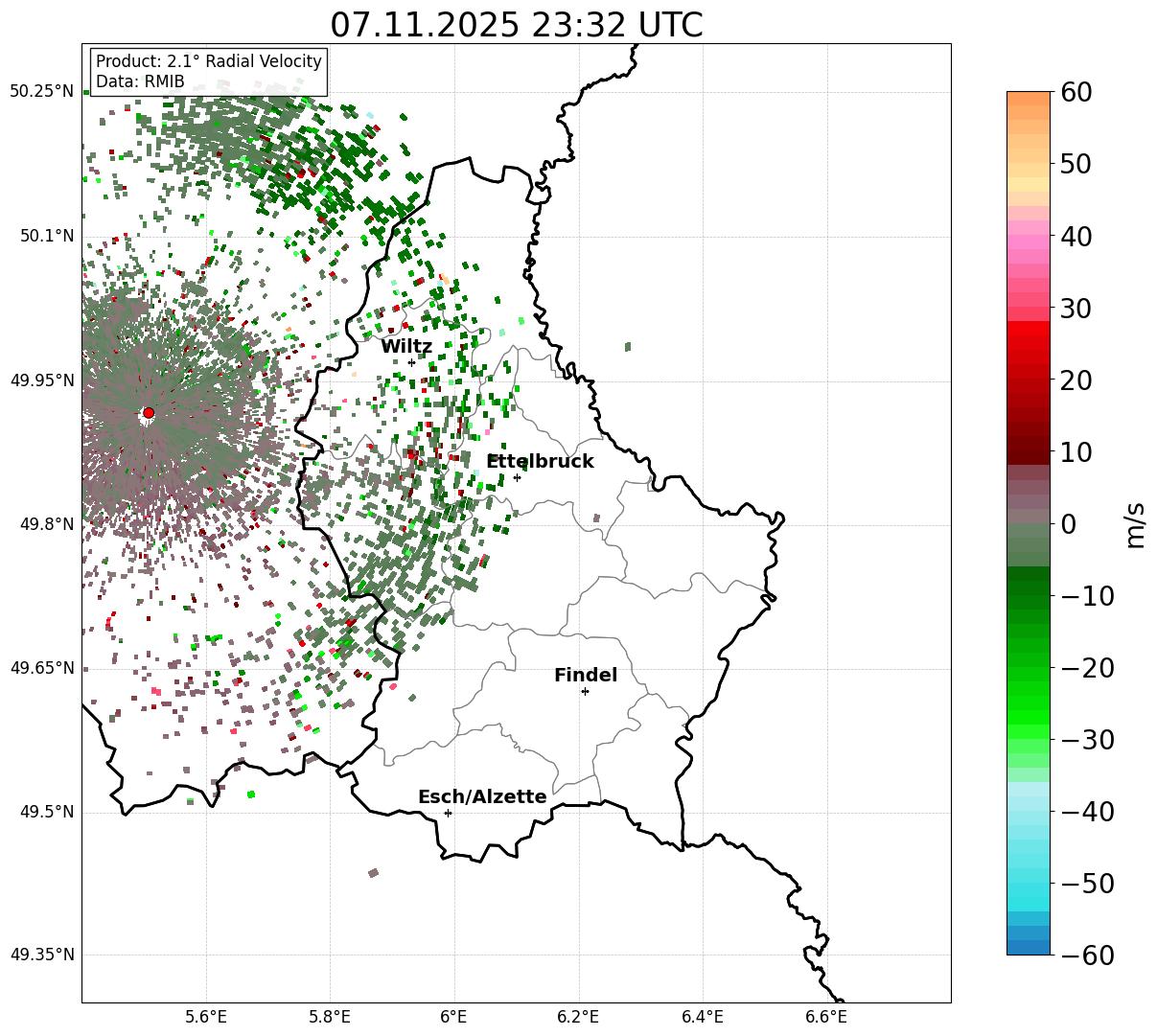
Task: Click the Esch/Alzette station cross marker
Action: pos(448,813)
